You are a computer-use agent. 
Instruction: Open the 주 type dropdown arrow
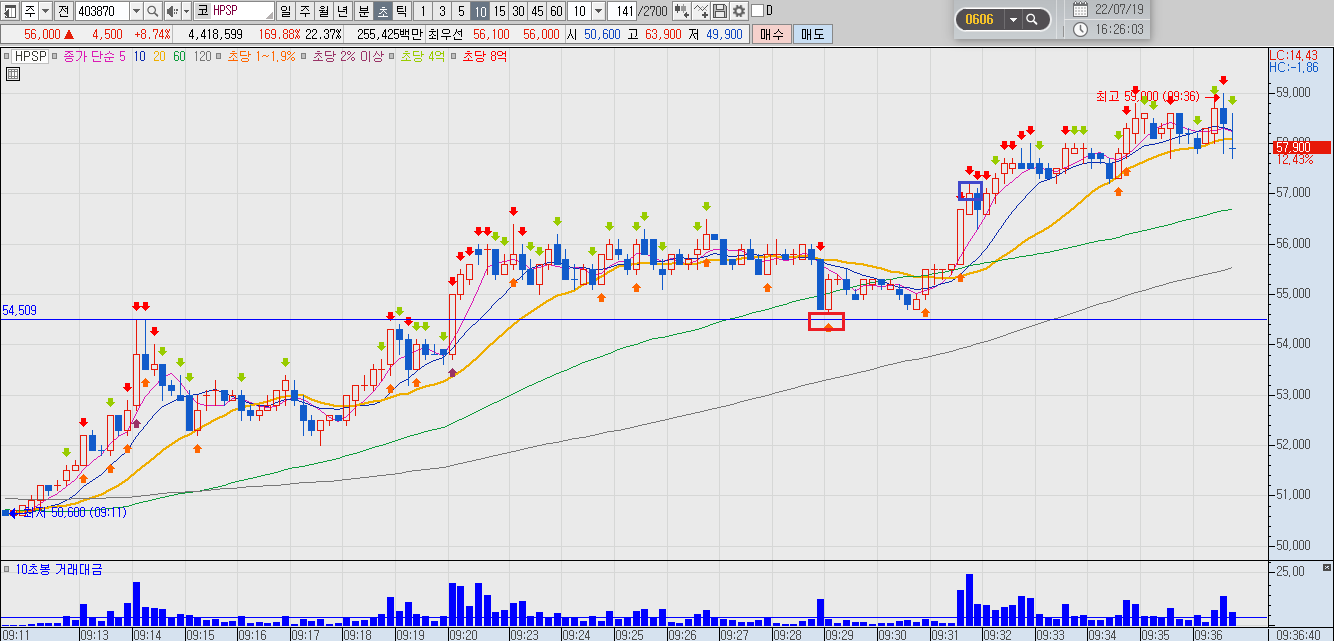[46, 11]
